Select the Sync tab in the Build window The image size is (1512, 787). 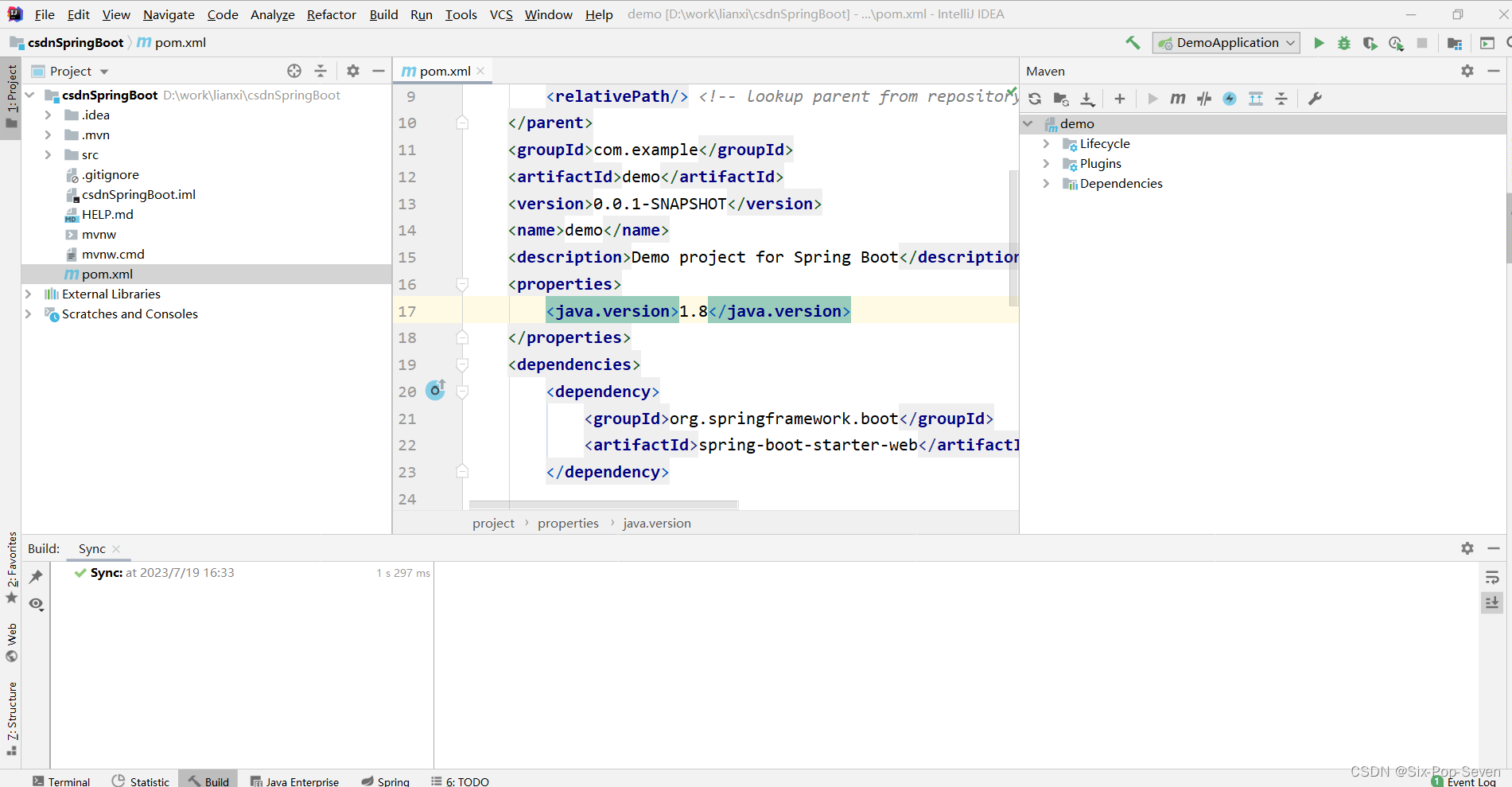point(91,548)
